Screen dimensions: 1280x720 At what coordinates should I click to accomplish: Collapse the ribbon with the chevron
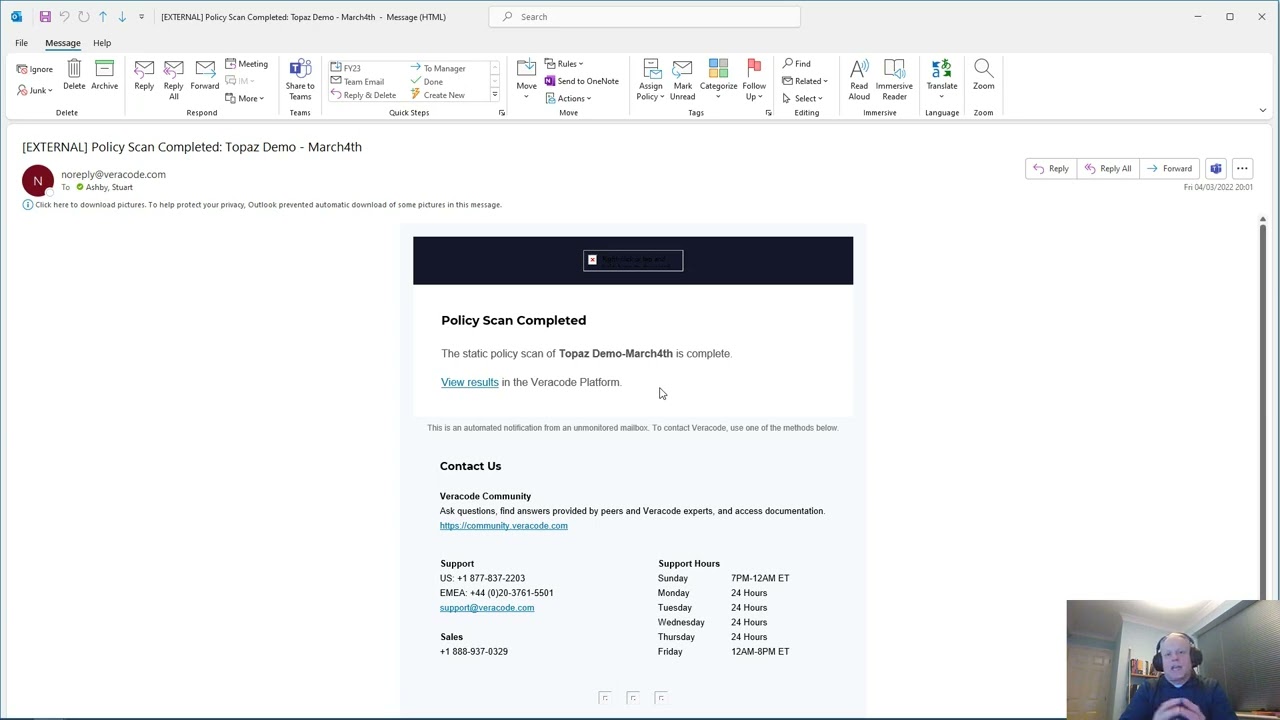[1262, 111]
